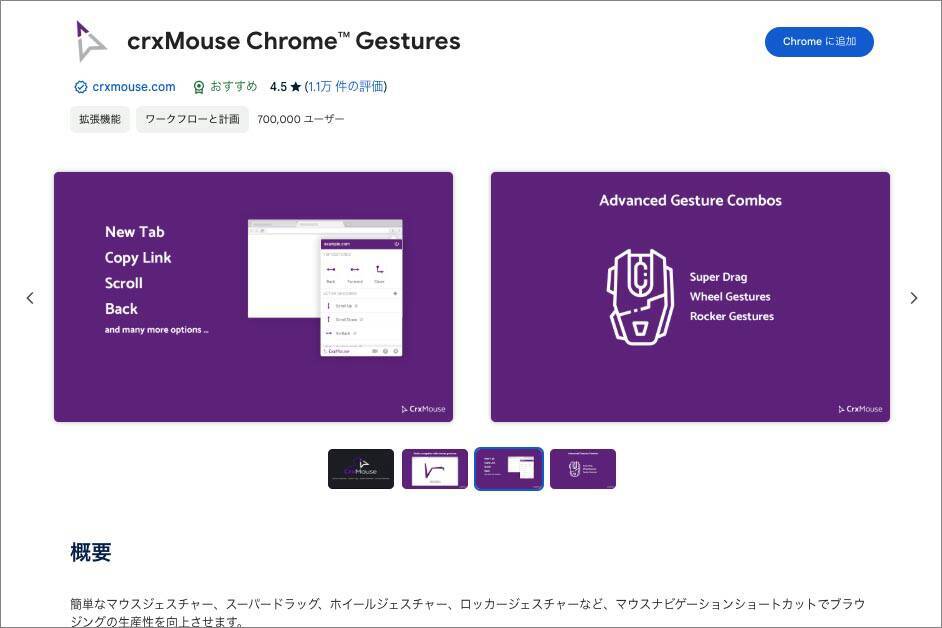Click the rating star icon

(295, 87)
